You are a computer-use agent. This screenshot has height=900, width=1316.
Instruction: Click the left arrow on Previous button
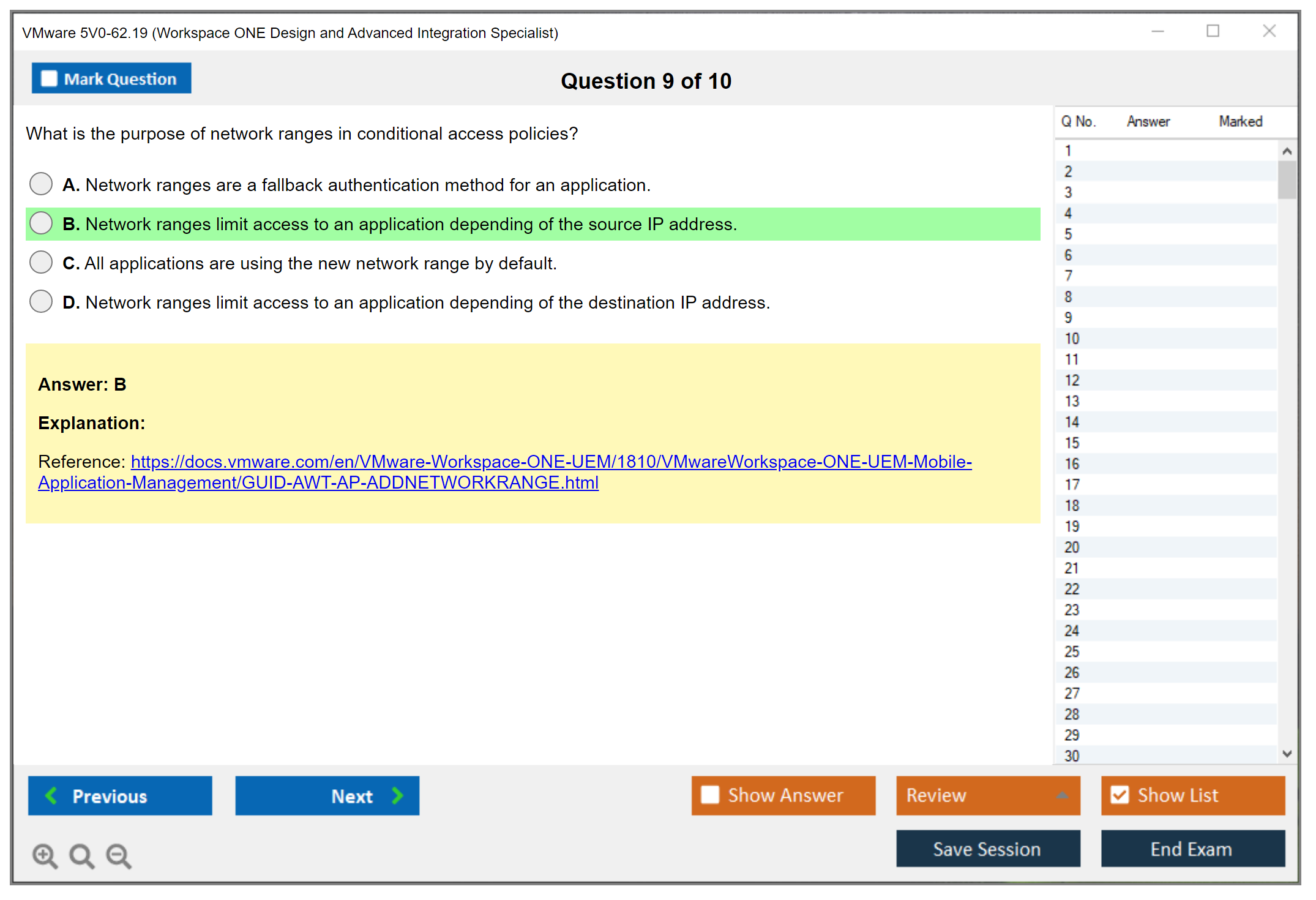click(x=51, y=795)
